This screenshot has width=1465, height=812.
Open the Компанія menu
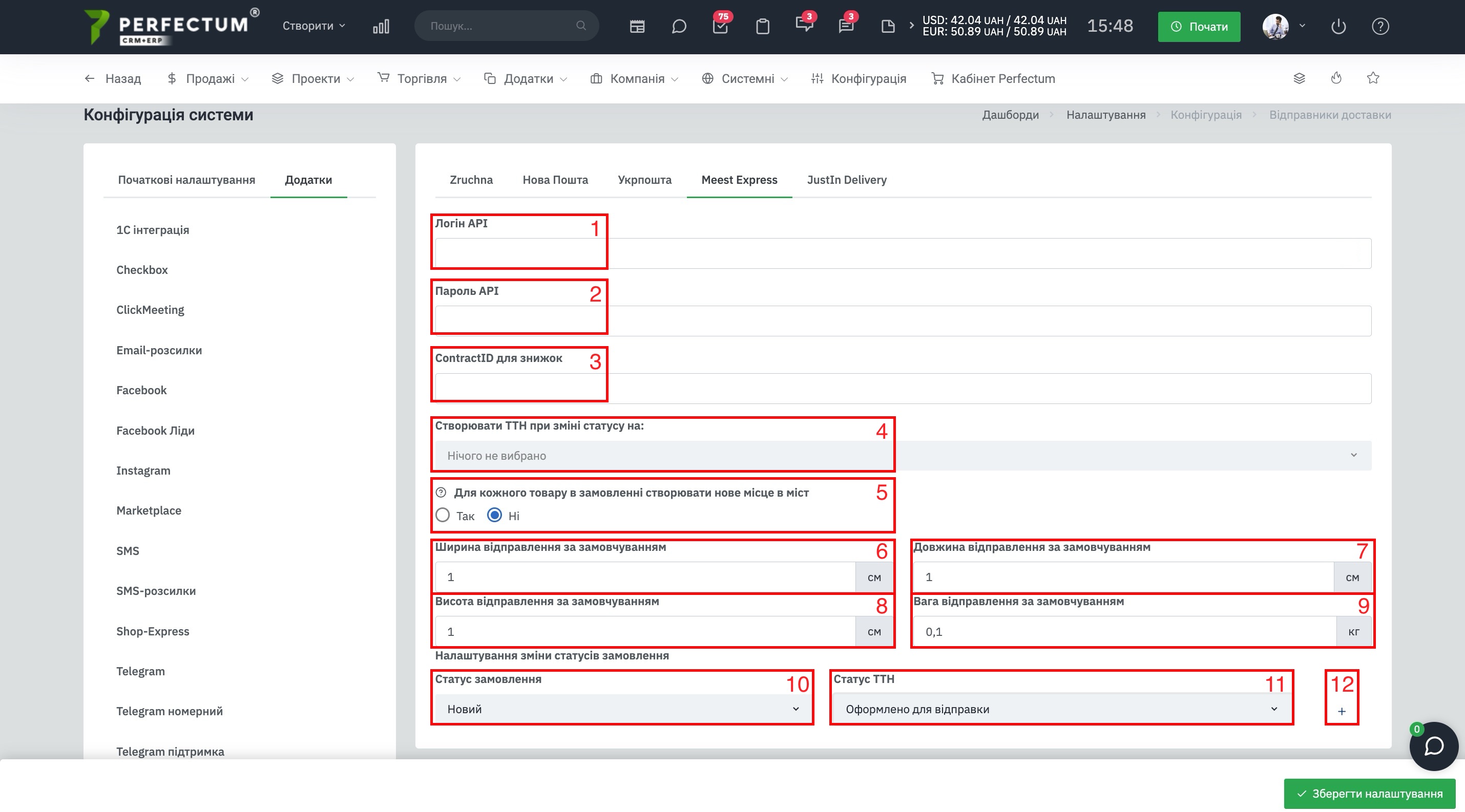[634, 78]
